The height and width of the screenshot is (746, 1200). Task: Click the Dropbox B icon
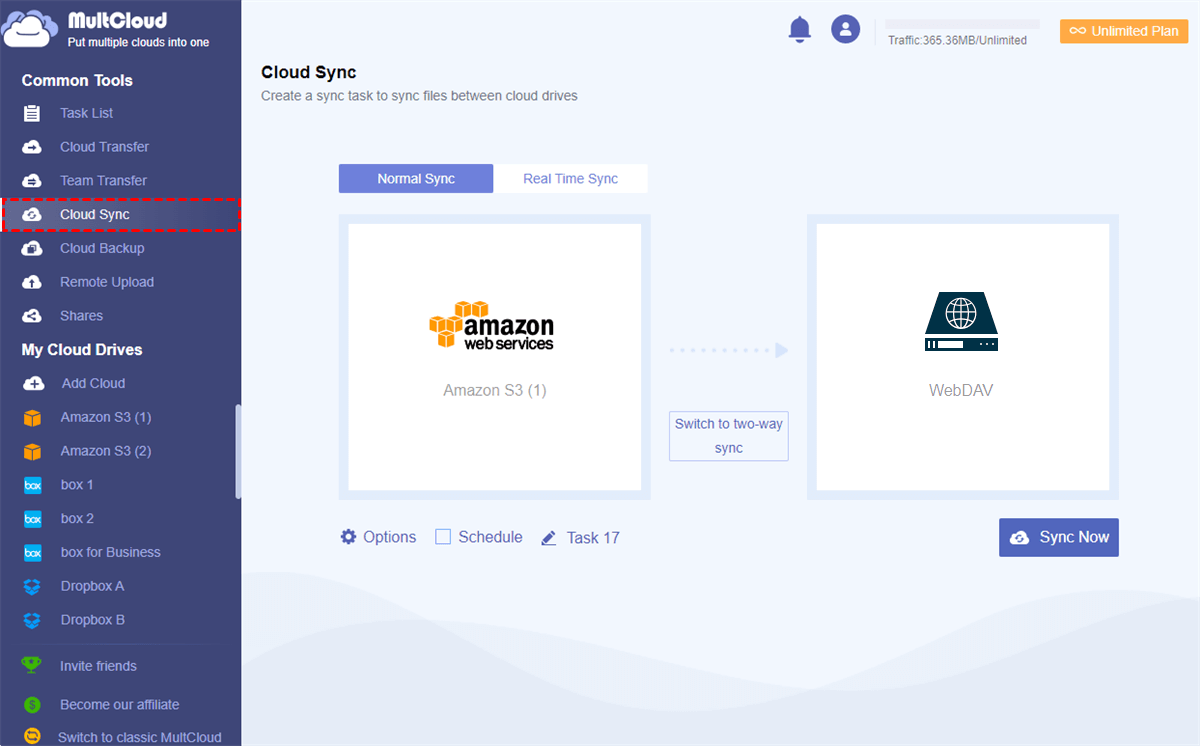pos(32,620)
